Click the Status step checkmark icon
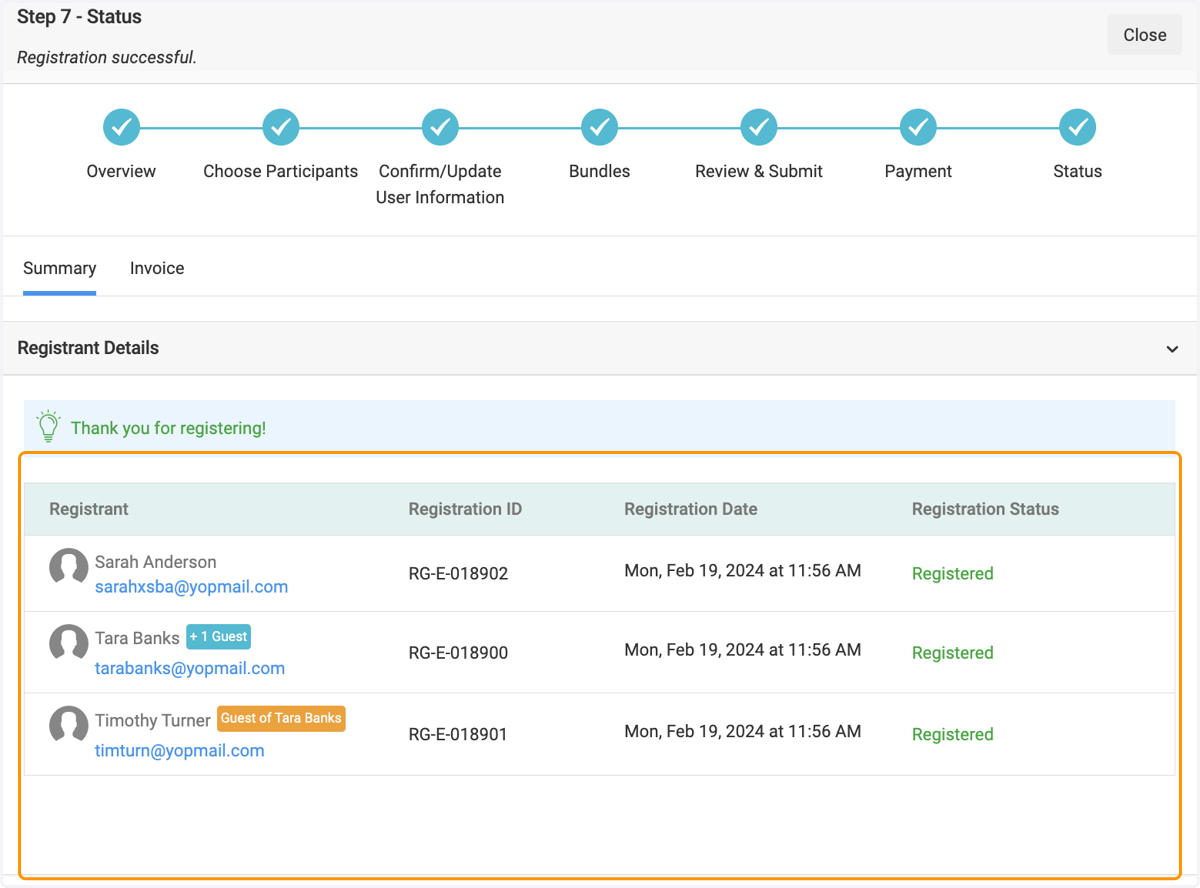The image size is (1200, 888). 1078,127
